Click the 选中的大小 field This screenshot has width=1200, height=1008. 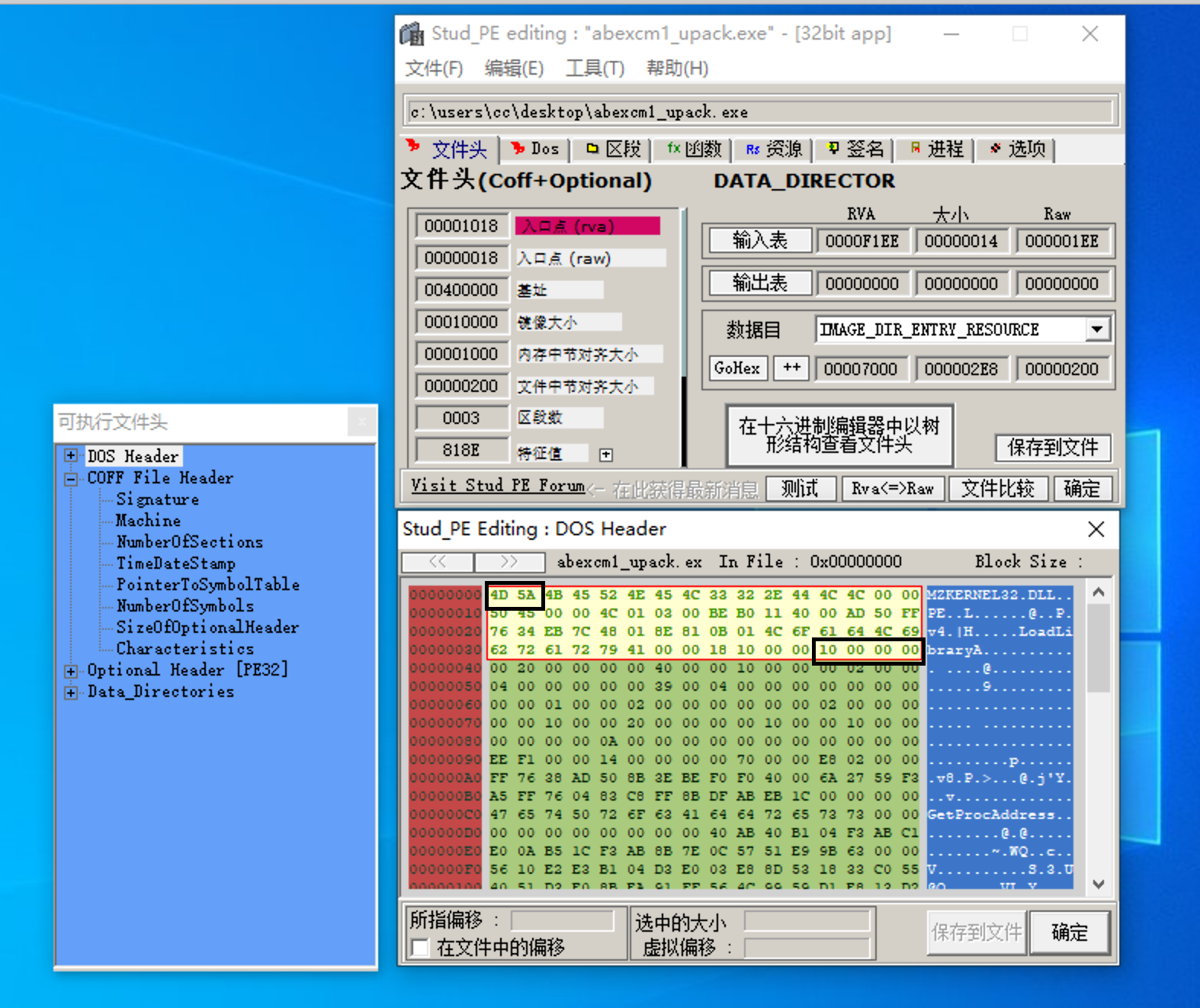pos(807,921)
